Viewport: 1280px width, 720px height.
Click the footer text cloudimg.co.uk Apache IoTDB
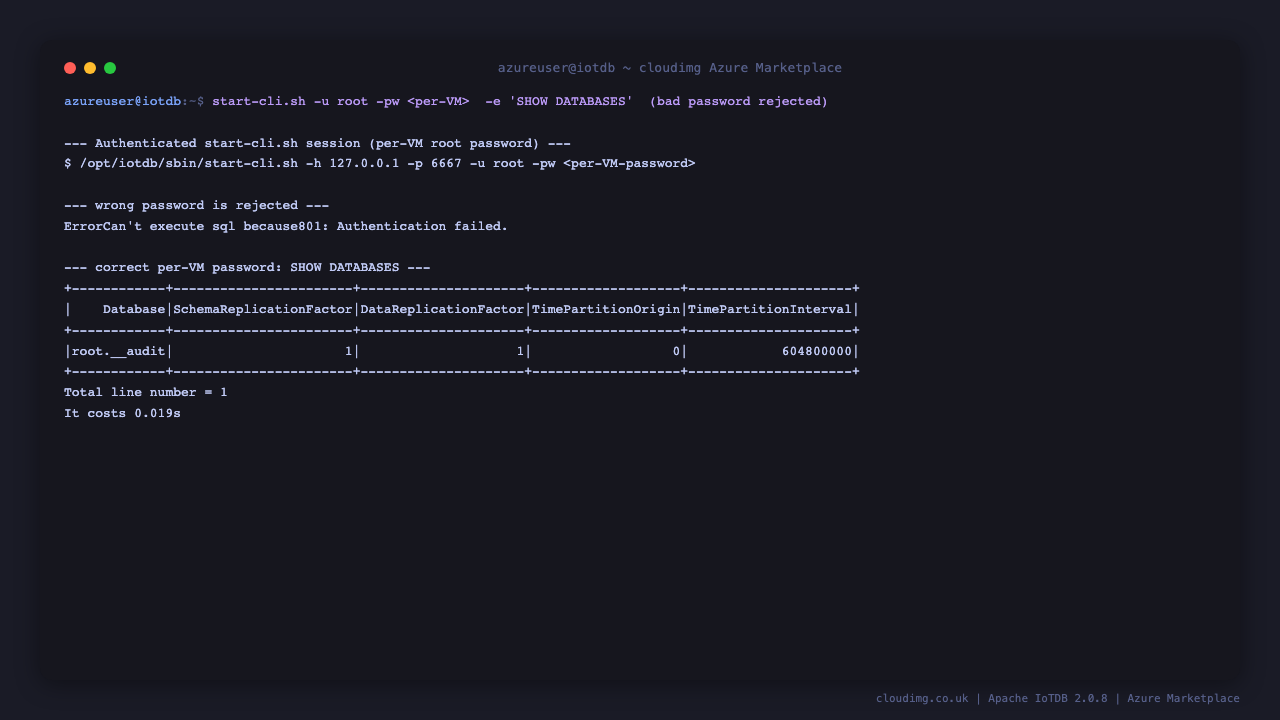point(1058,699)
